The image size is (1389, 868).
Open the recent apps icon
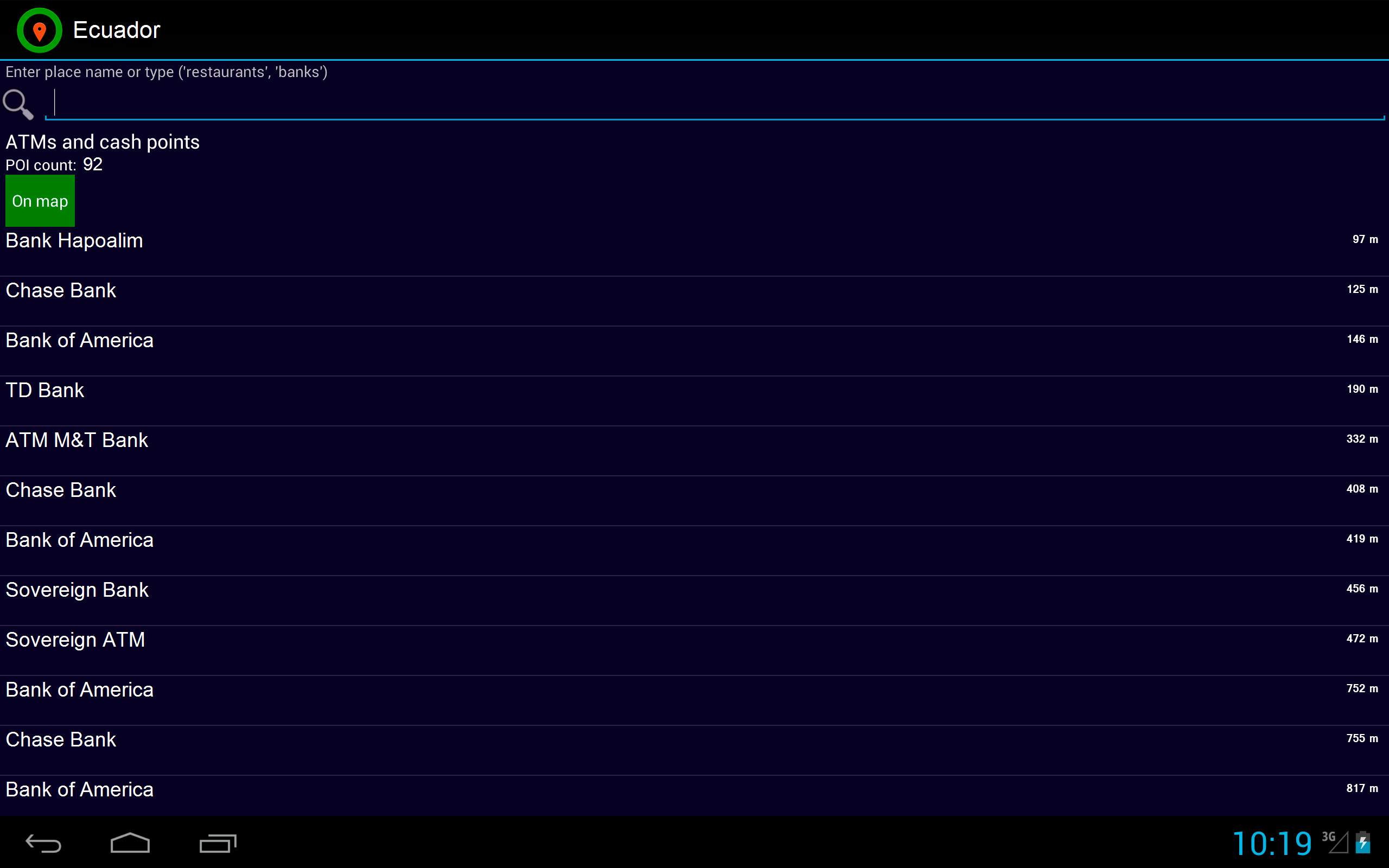click(218, 843)
